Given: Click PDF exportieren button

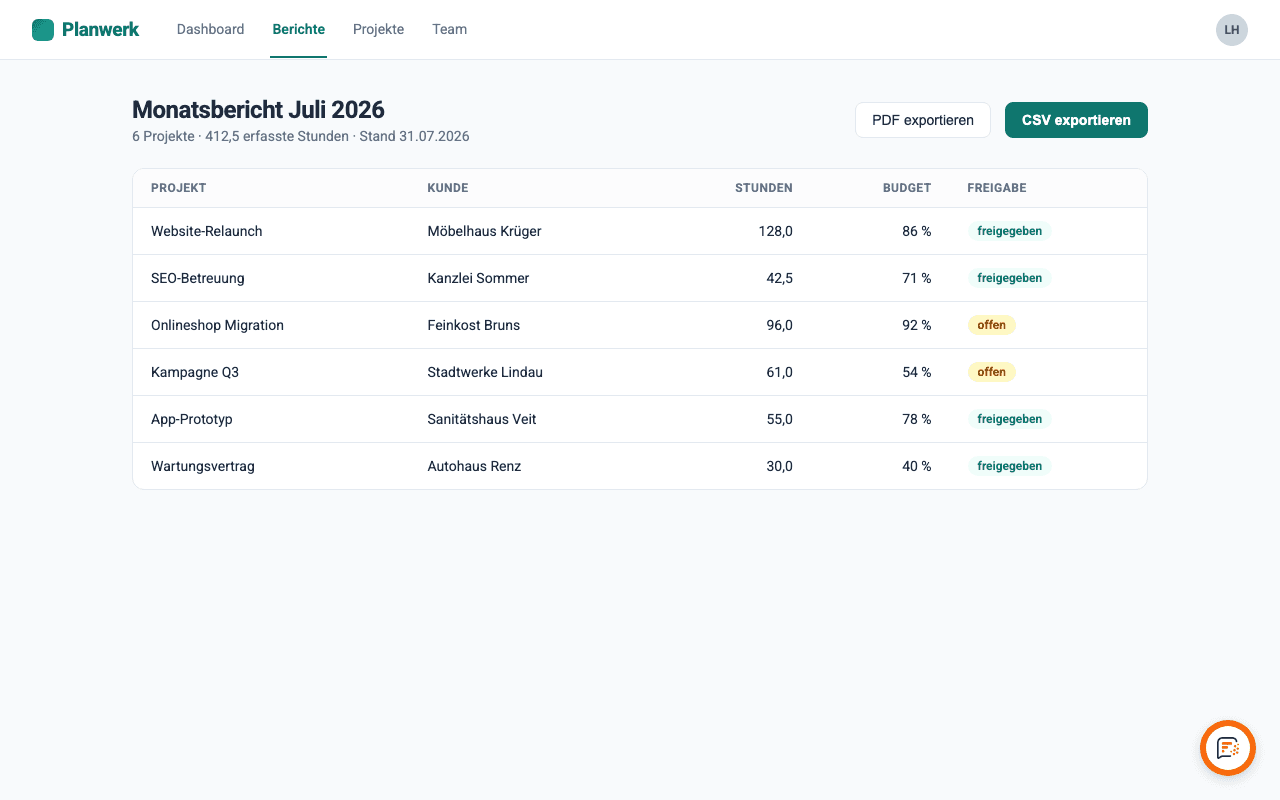Looking at the screenshot, I should point(923,120).
